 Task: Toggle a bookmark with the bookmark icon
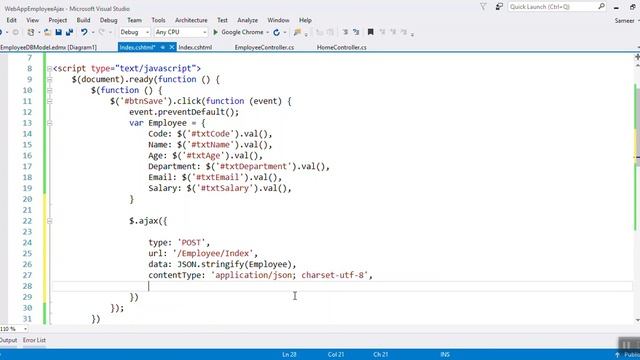coord(371,32)
